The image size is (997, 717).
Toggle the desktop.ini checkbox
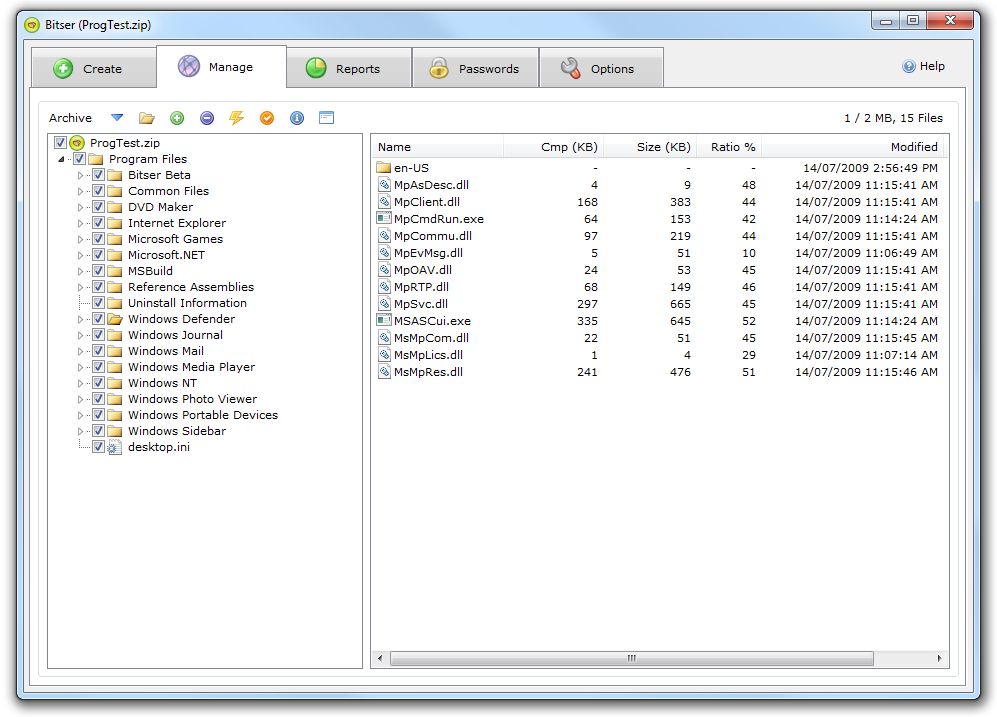[x=99, y=447]
